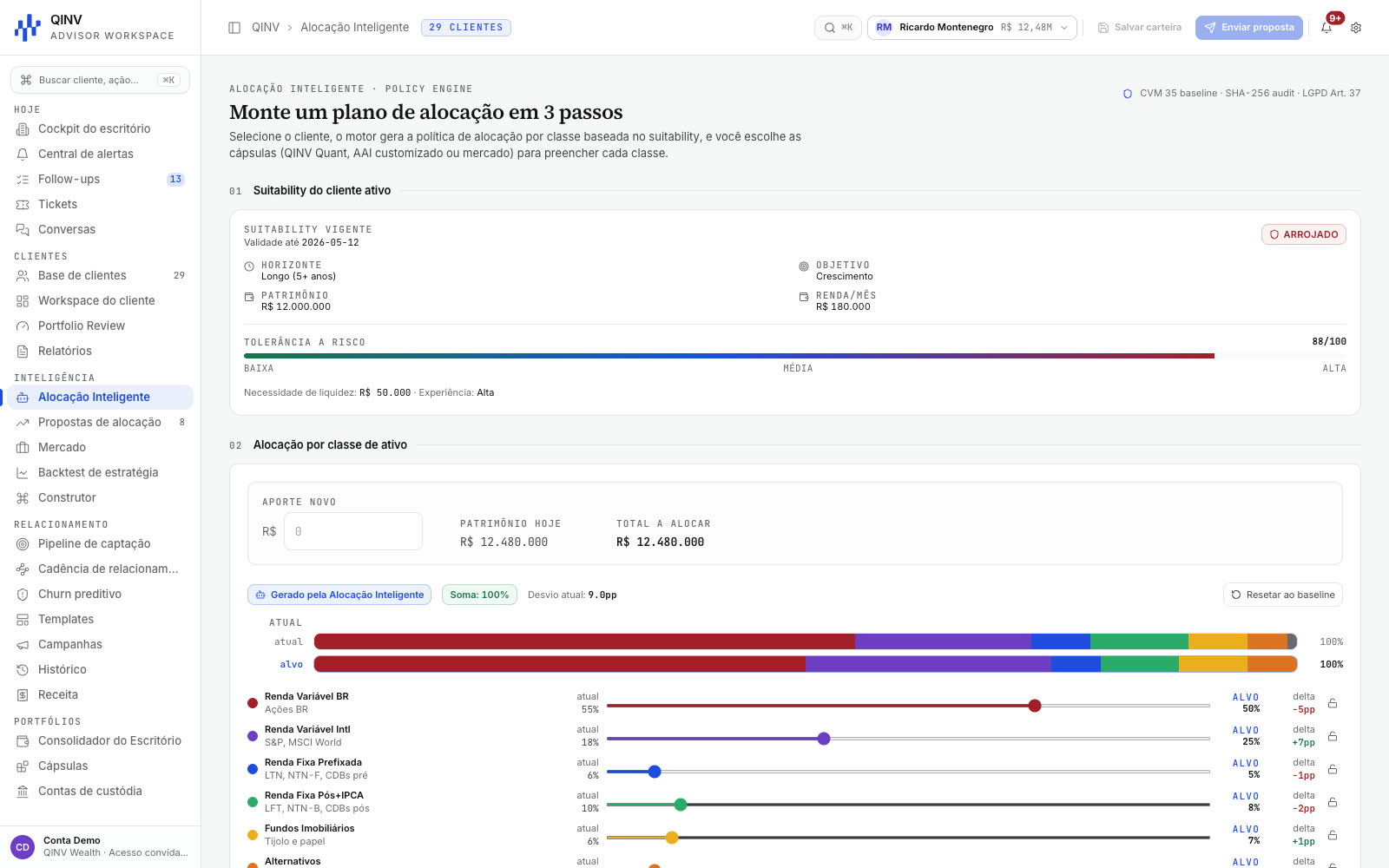
Task: Click Alocação Inteligente breadcrumb text
Action: pyautogui.click(x=355, y=28)
